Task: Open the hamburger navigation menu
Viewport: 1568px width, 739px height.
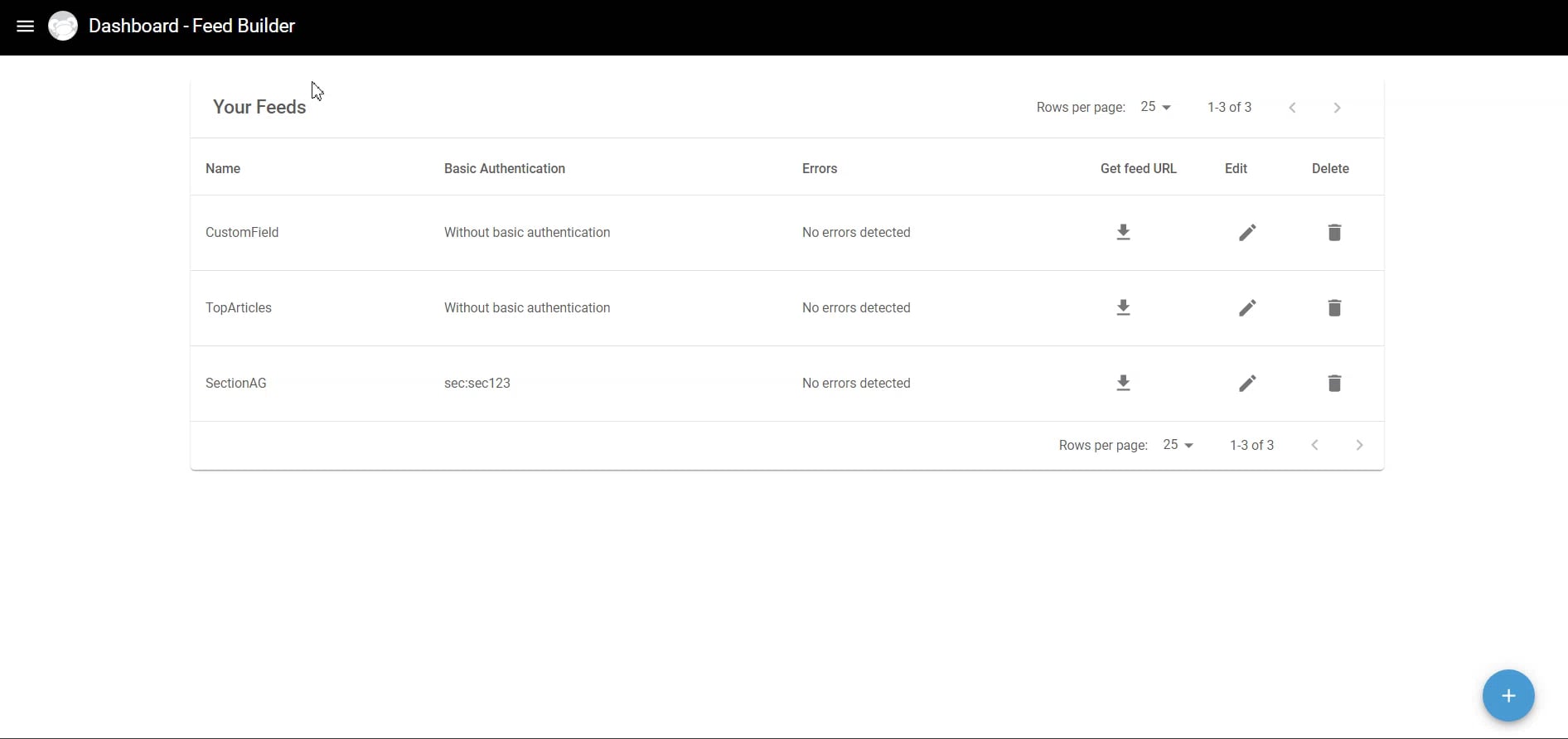Action: (x=26, y=26)
